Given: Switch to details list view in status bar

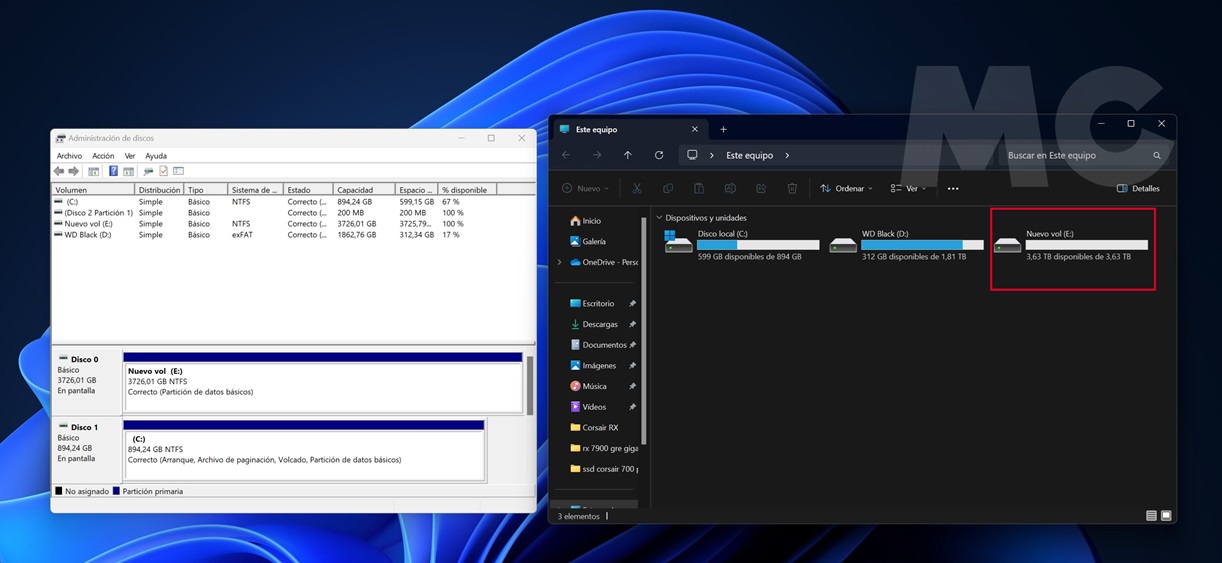Looking at the screenshot, I should (x=1151, y=516).
